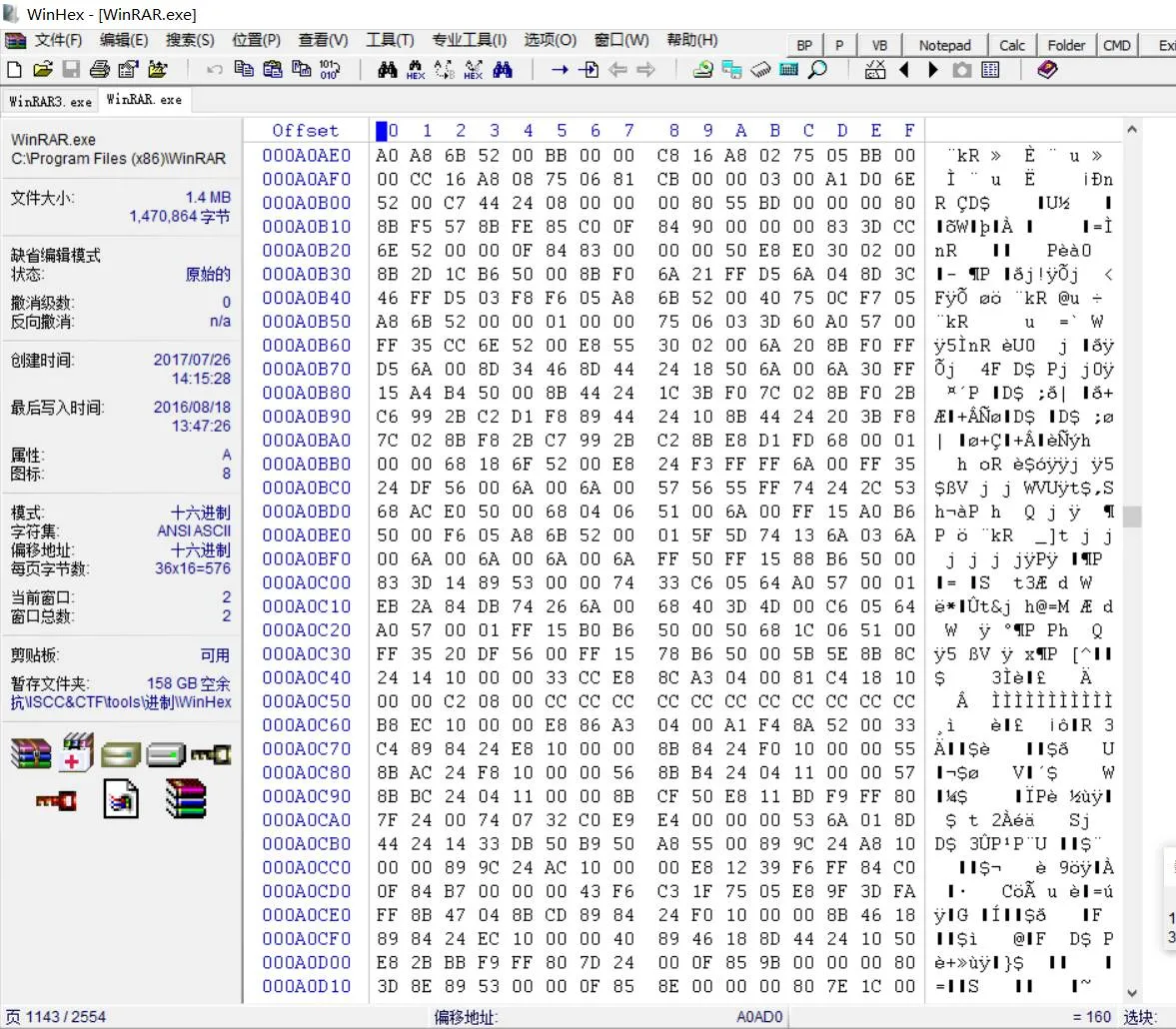Screen dimensions: 1176x1029
Task: Switch to the WinRAR3.exe tab
Action: coord(50,101)
